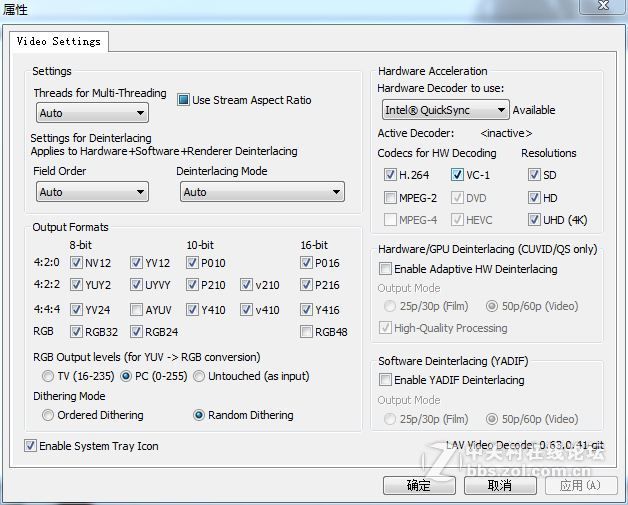Select Ordered Dithering mode
This screenshot has height=505, width=628.
(48, 415)
